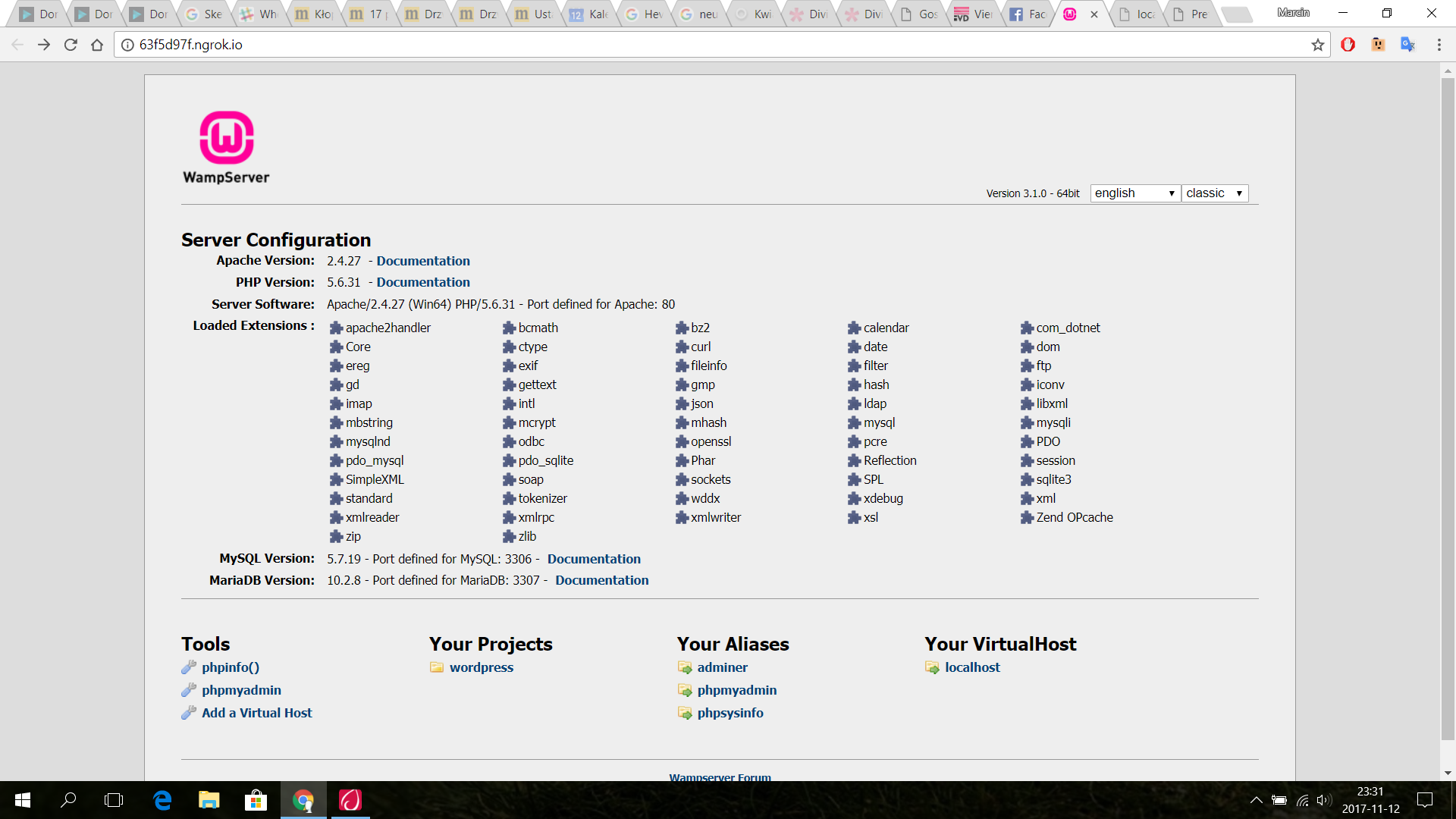This screenshot has width=1456, height=819.
Task: Click the puzzle icon beside xdebug
Action: pos(854,498)
